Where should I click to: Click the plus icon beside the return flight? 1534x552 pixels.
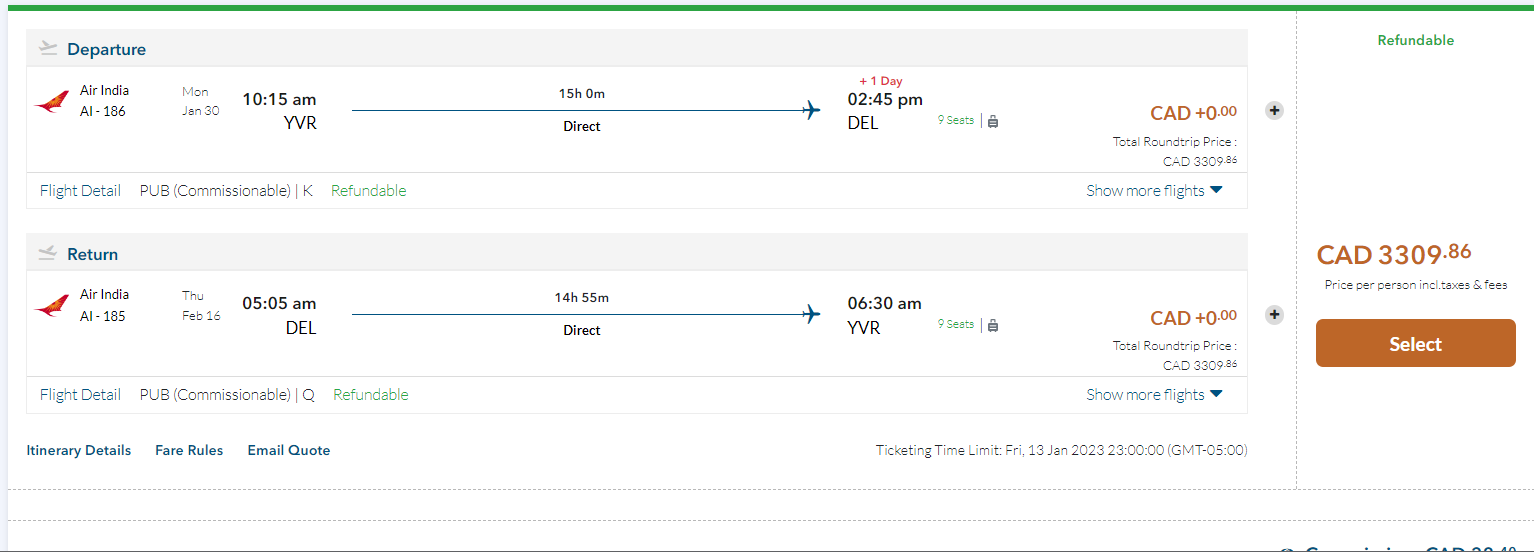tap(1274, 315)
